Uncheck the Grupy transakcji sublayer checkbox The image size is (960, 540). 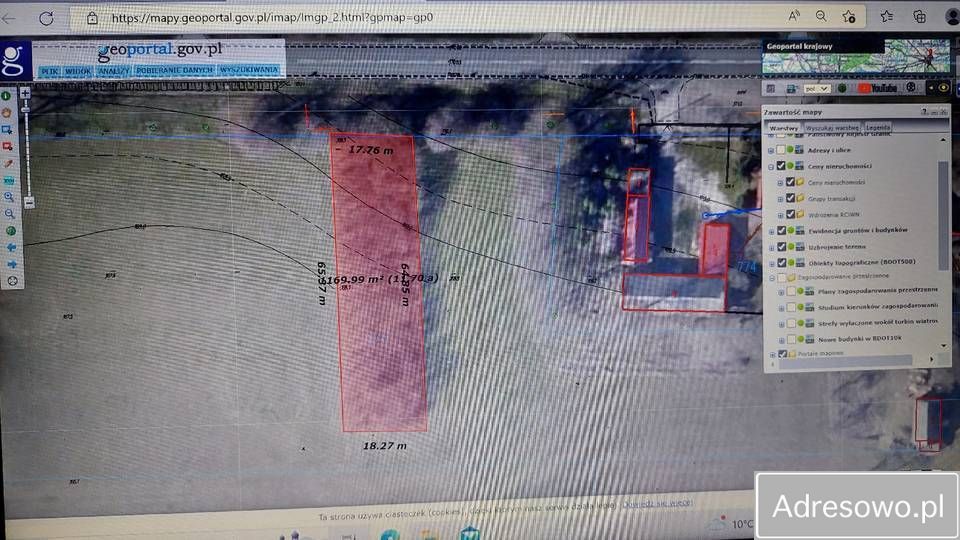tap(790, 198)
